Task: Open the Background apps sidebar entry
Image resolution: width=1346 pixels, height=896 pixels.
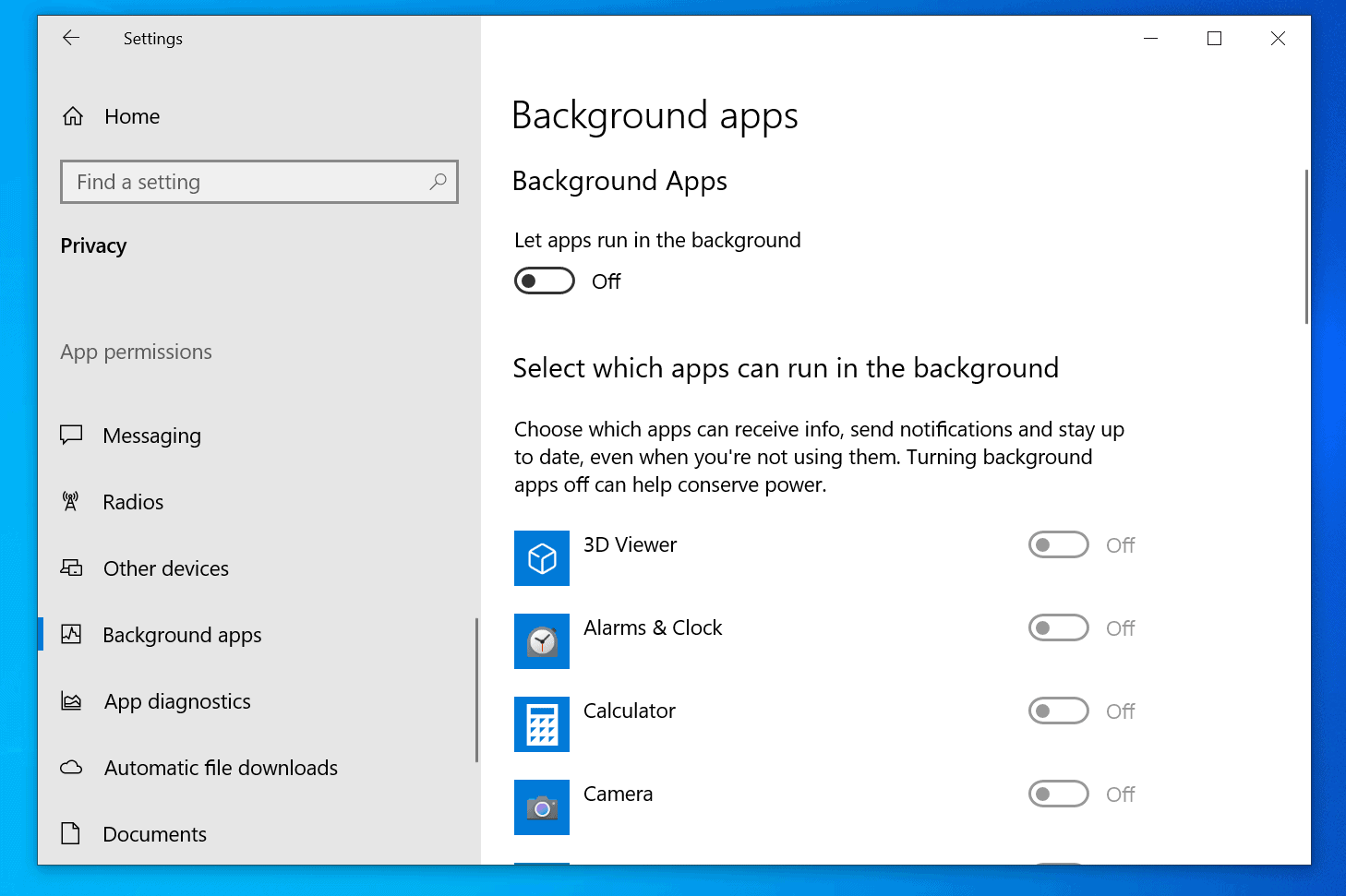Action: [x=181, y=634]
